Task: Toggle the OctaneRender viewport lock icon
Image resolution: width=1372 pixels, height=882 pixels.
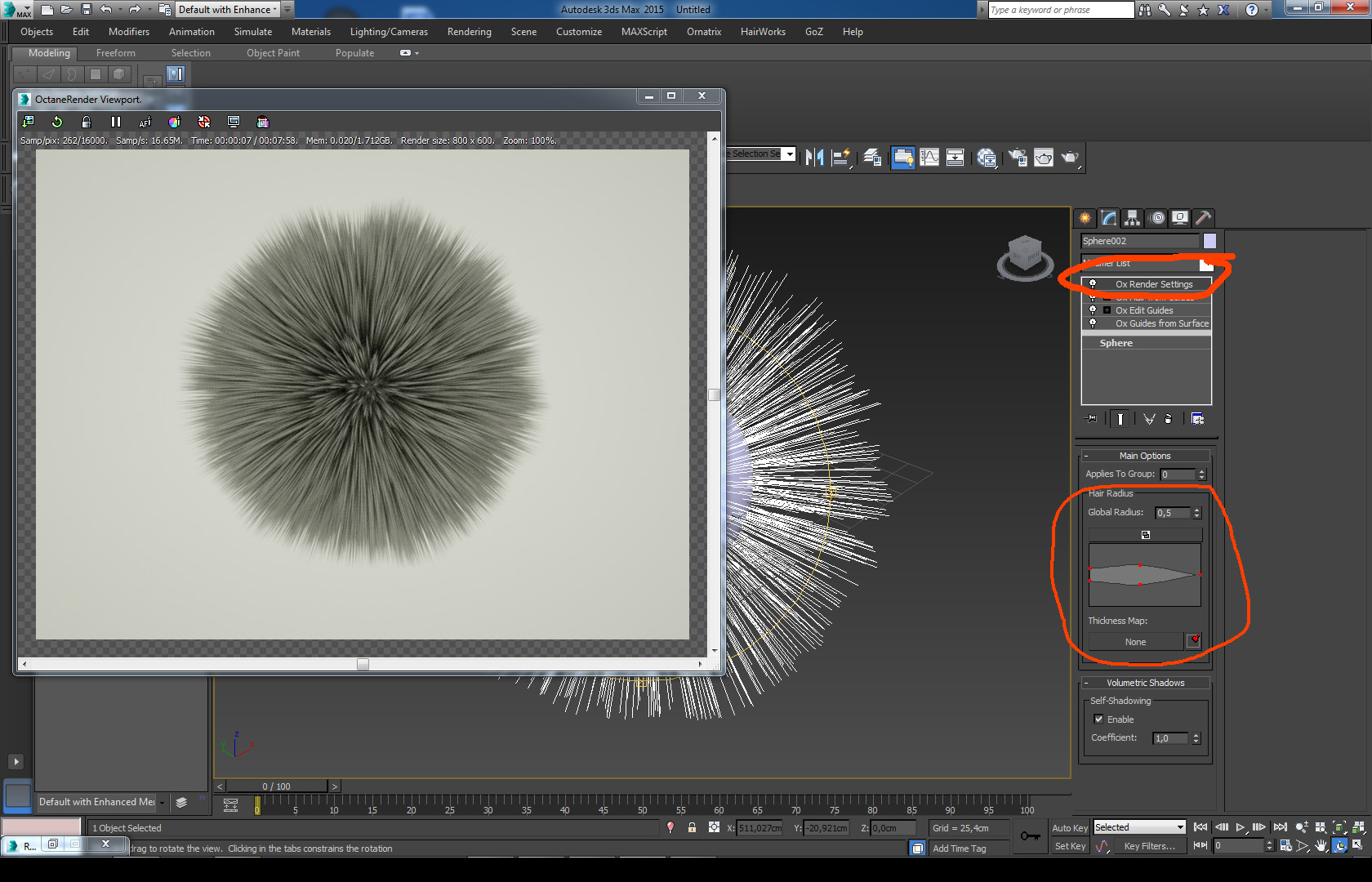Action: (x=87, y=122)
